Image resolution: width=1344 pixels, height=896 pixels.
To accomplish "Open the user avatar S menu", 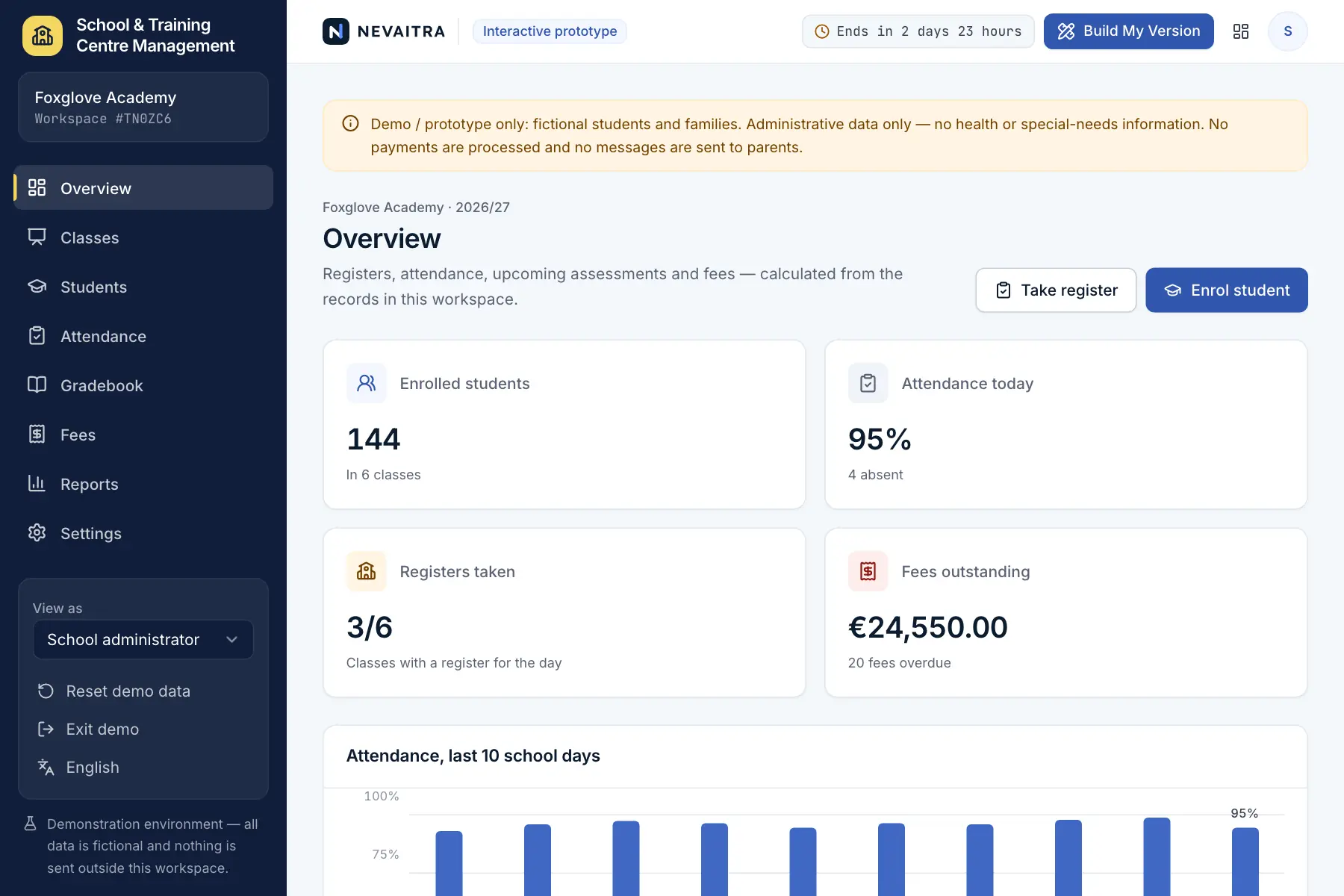I will [1288, 31].
